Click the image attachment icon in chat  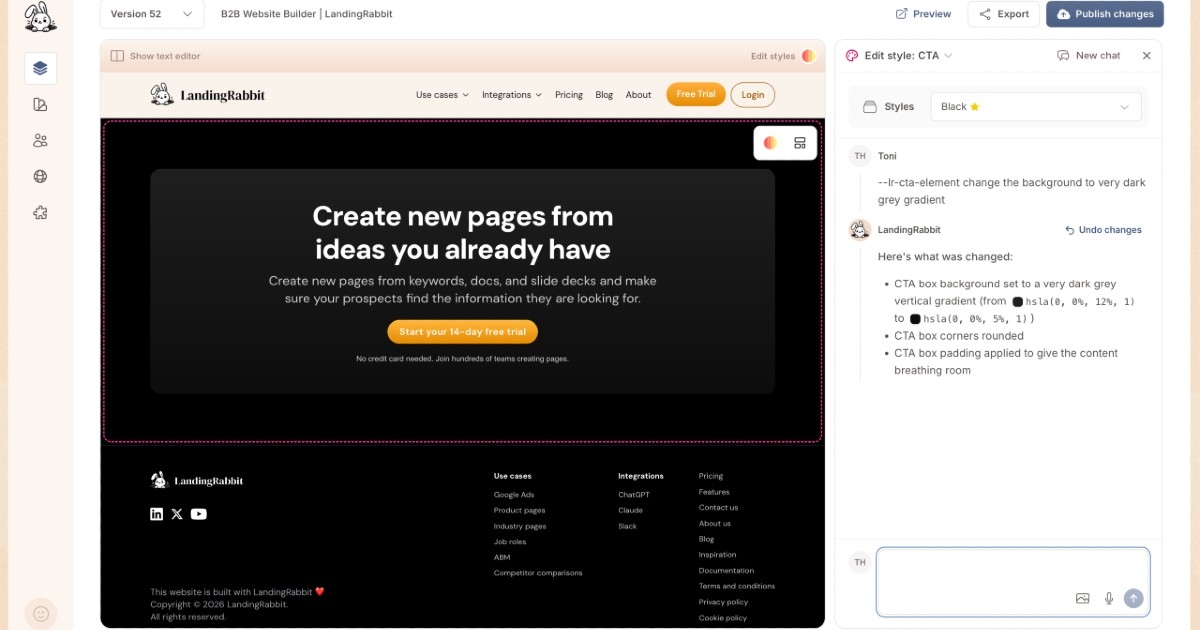pyautogui.click(x=1082, y=598)
